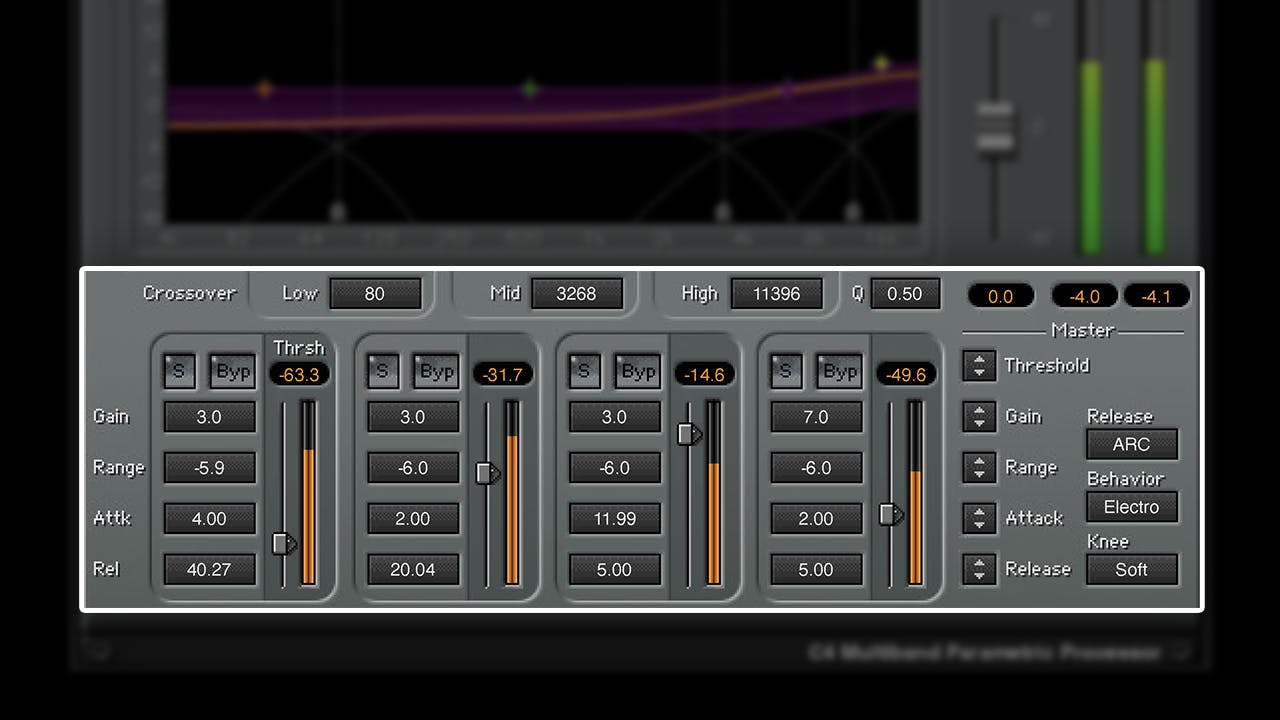
Task: Solo the fourth band
Action: (785, 370)
